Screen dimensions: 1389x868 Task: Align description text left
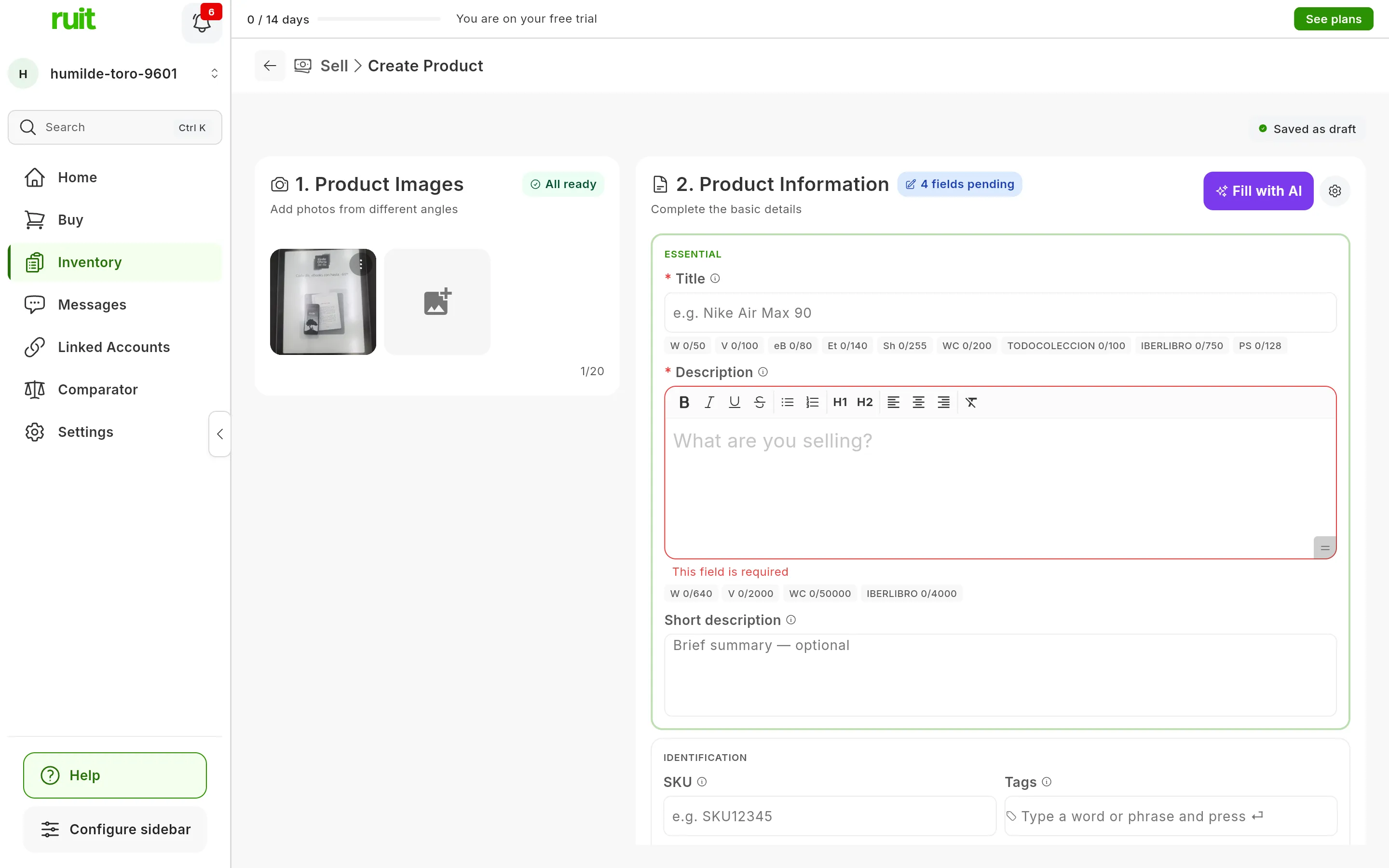click(893, 403)
